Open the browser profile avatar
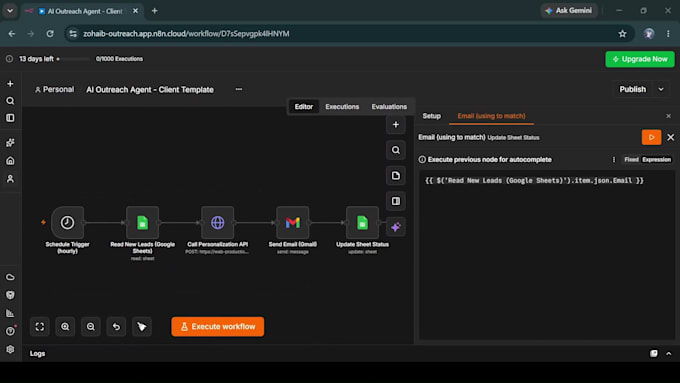 click(649, 33)
